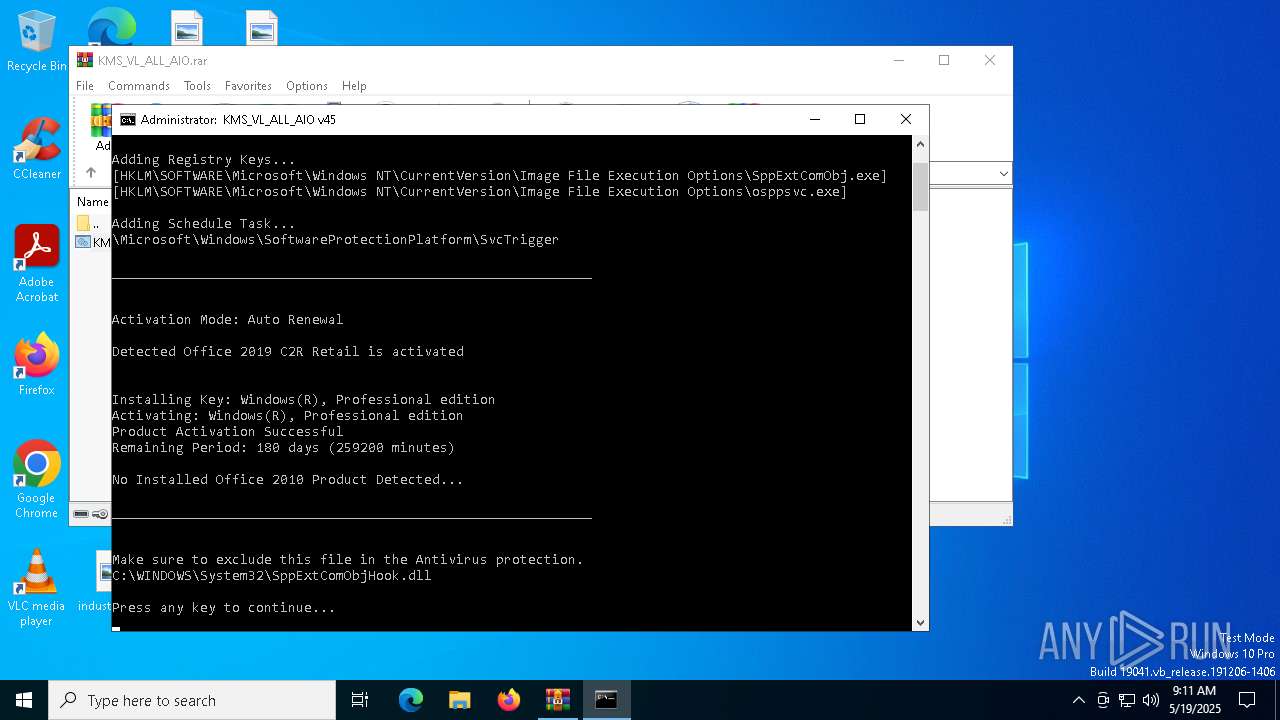Click 'Detected Office 2019 C2R Retail' line

[x=288, y=351]
